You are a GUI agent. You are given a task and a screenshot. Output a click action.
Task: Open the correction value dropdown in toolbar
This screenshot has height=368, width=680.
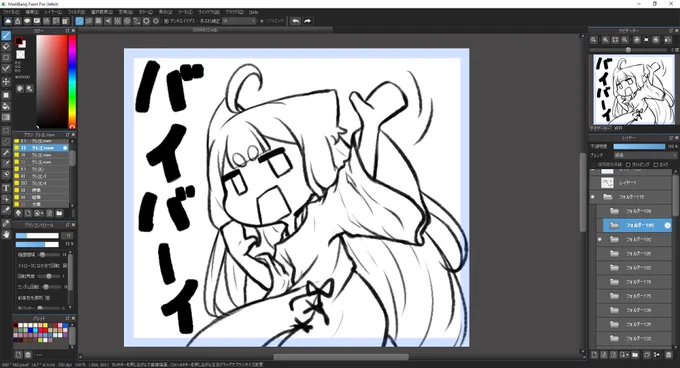click(239, 21)
